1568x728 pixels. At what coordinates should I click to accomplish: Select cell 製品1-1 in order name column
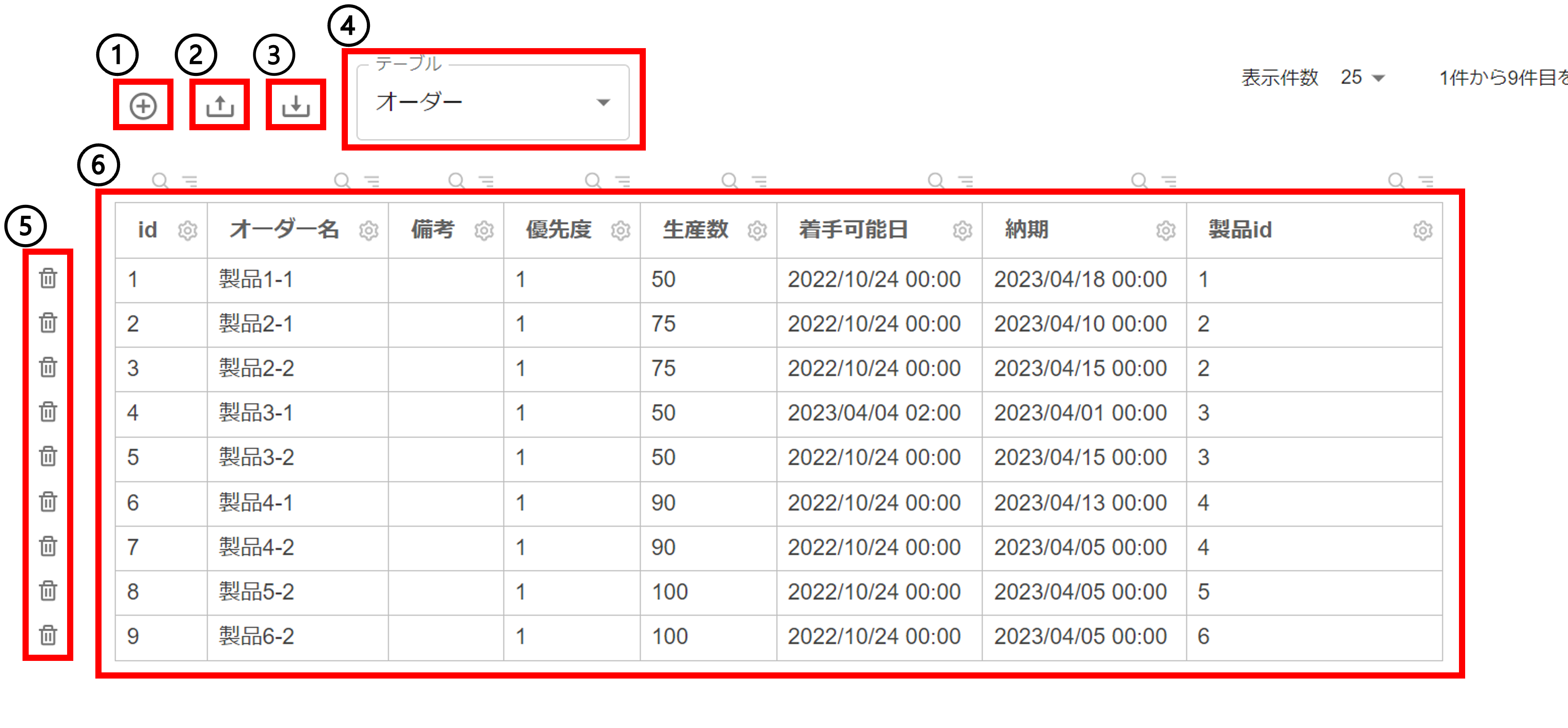(298, 279)
